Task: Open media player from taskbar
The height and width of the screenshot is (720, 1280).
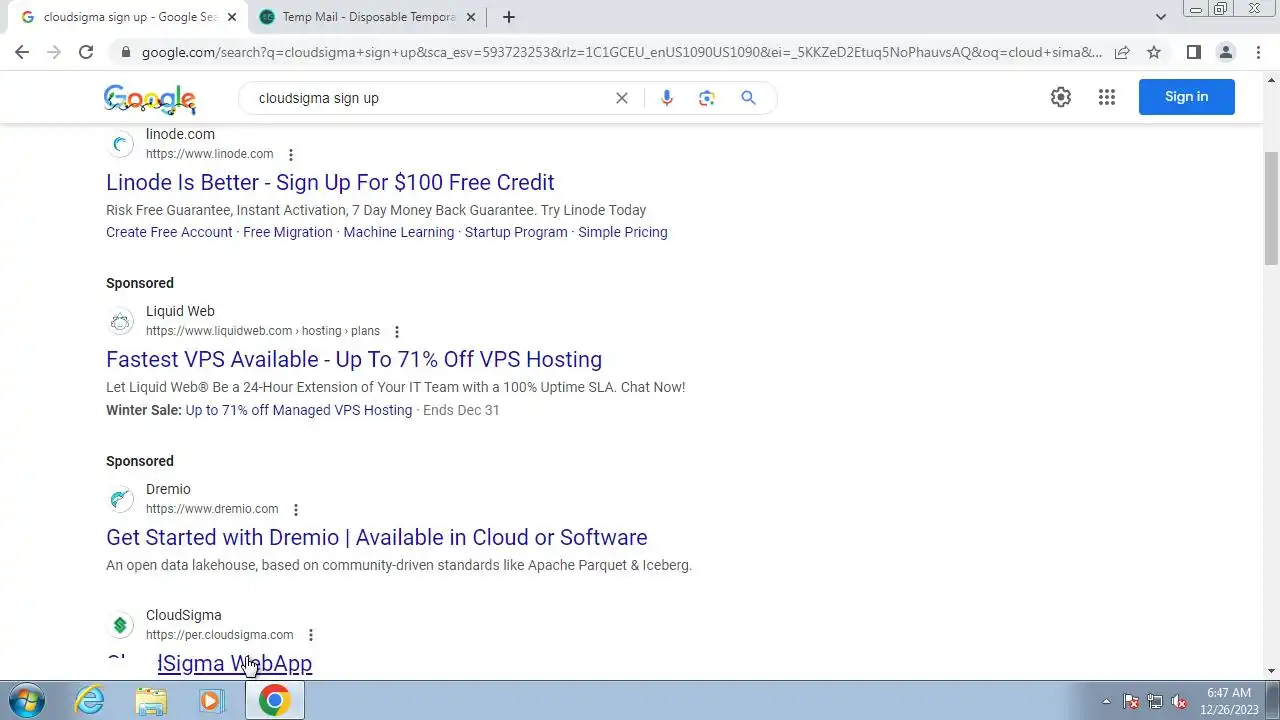Action: [211, 701]
